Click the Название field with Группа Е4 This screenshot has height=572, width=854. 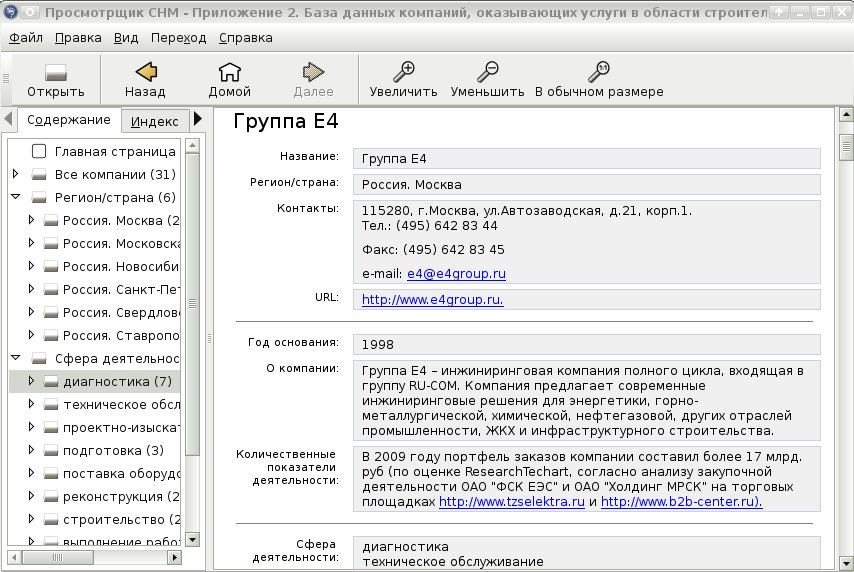587,159
